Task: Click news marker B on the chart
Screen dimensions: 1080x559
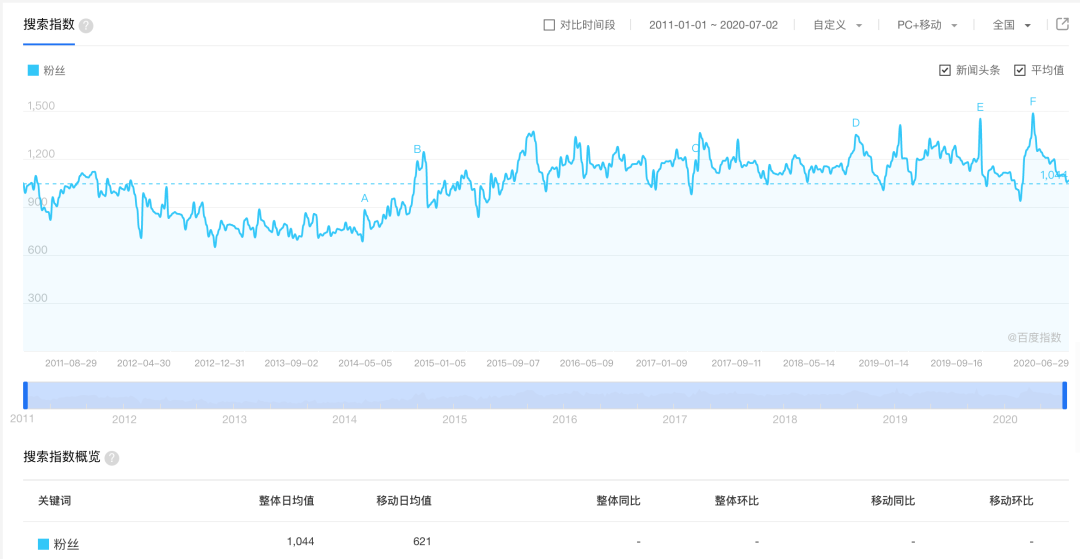Action: click(417, 150)
